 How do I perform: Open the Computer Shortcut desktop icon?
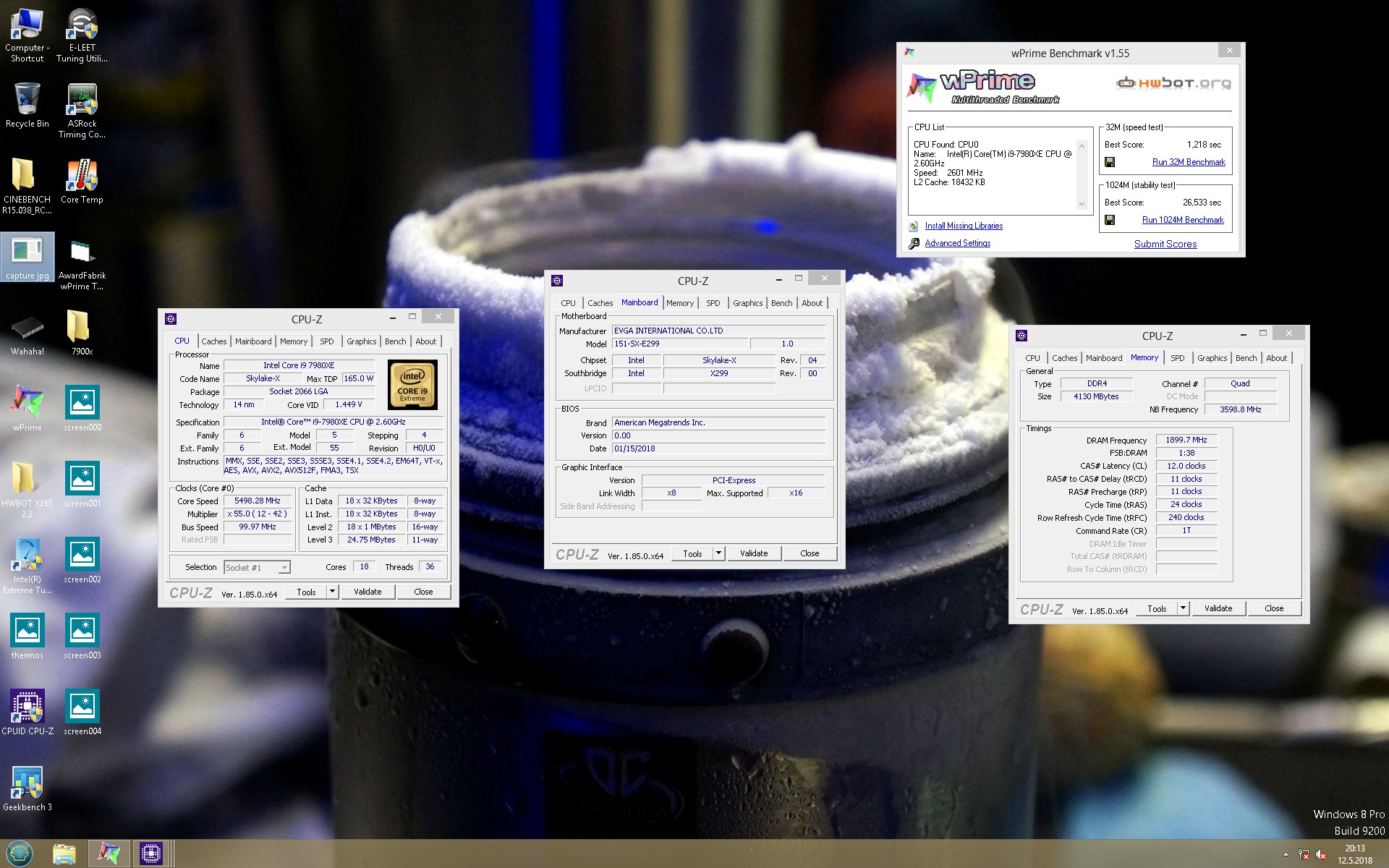tap(27, 35)
